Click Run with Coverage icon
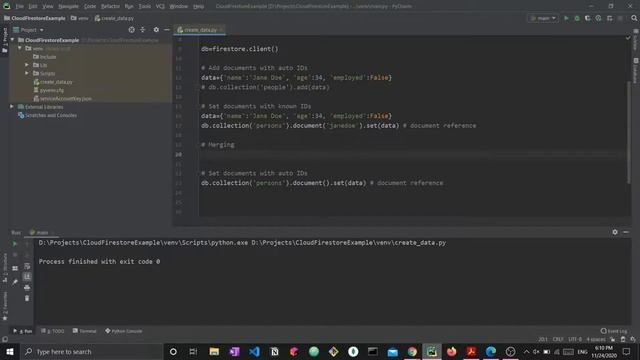640x360 pixels. [x=588, y=18]
